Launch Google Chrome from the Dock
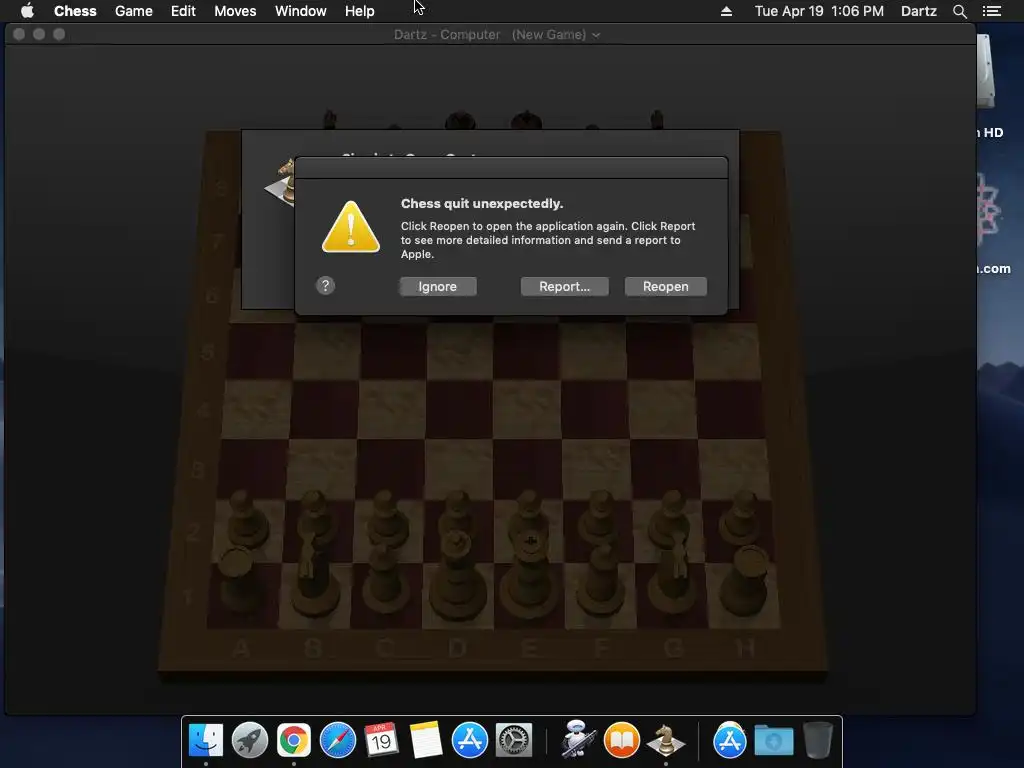Viewport: 1024px width, 768px height. pyautogui.click(x=293, y=740)
